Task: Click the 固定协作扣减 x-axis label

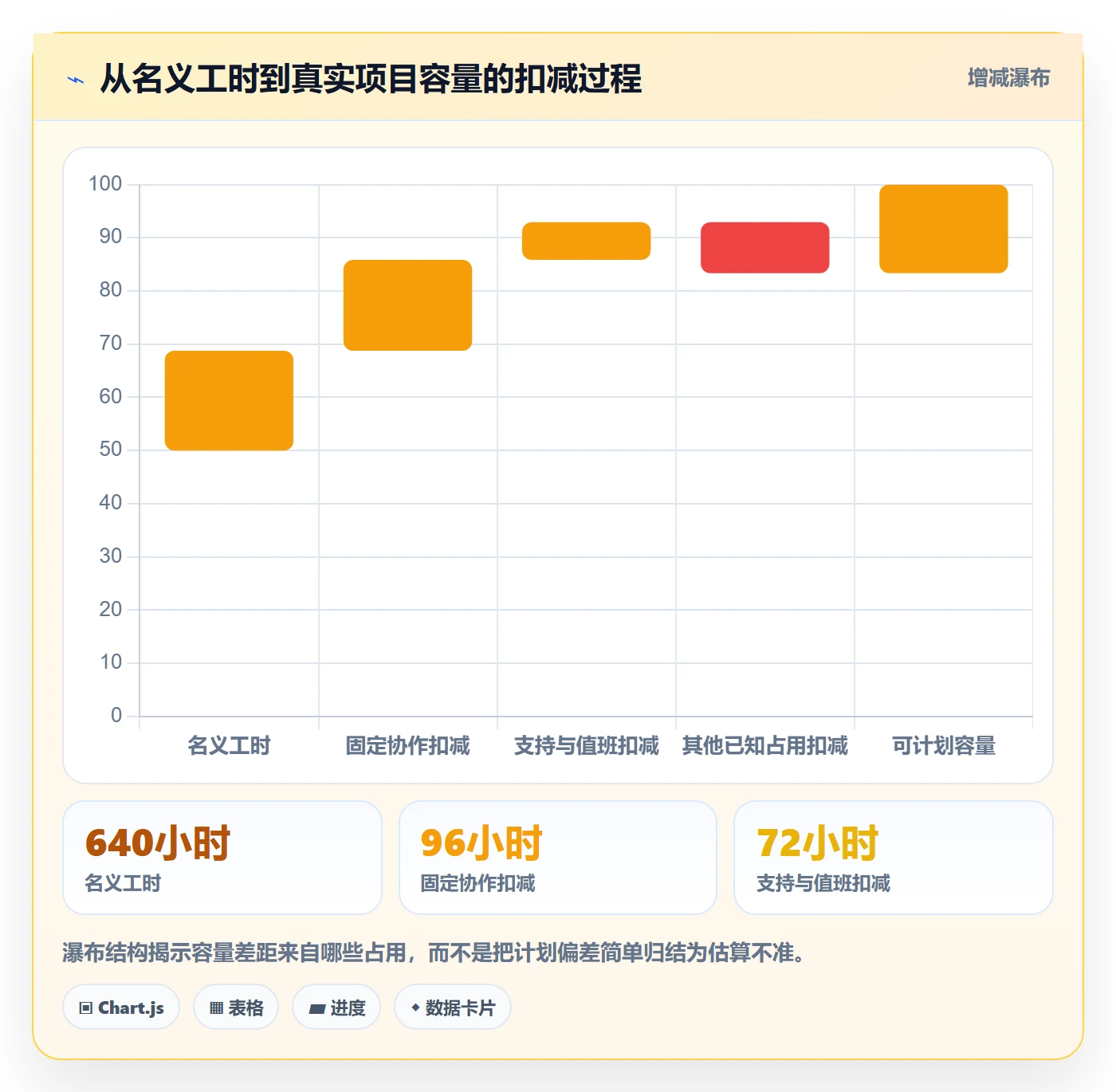Action: (407, 746)
